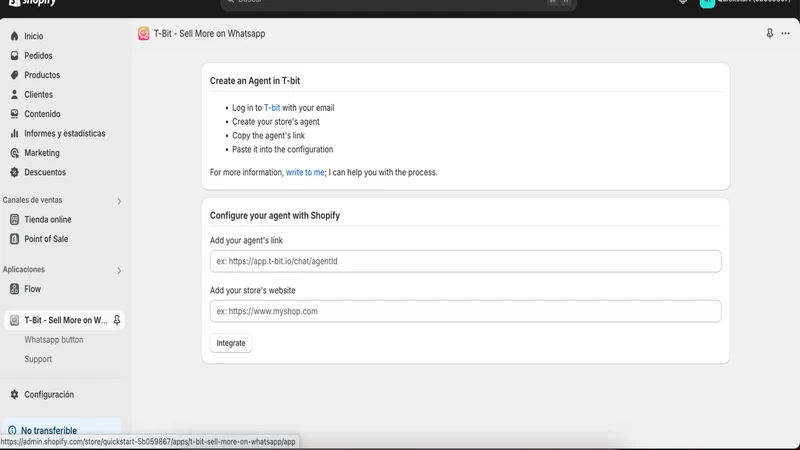Open Support submenu item
Viewport: 800px width, 450px height.
(x=38, y=359)
